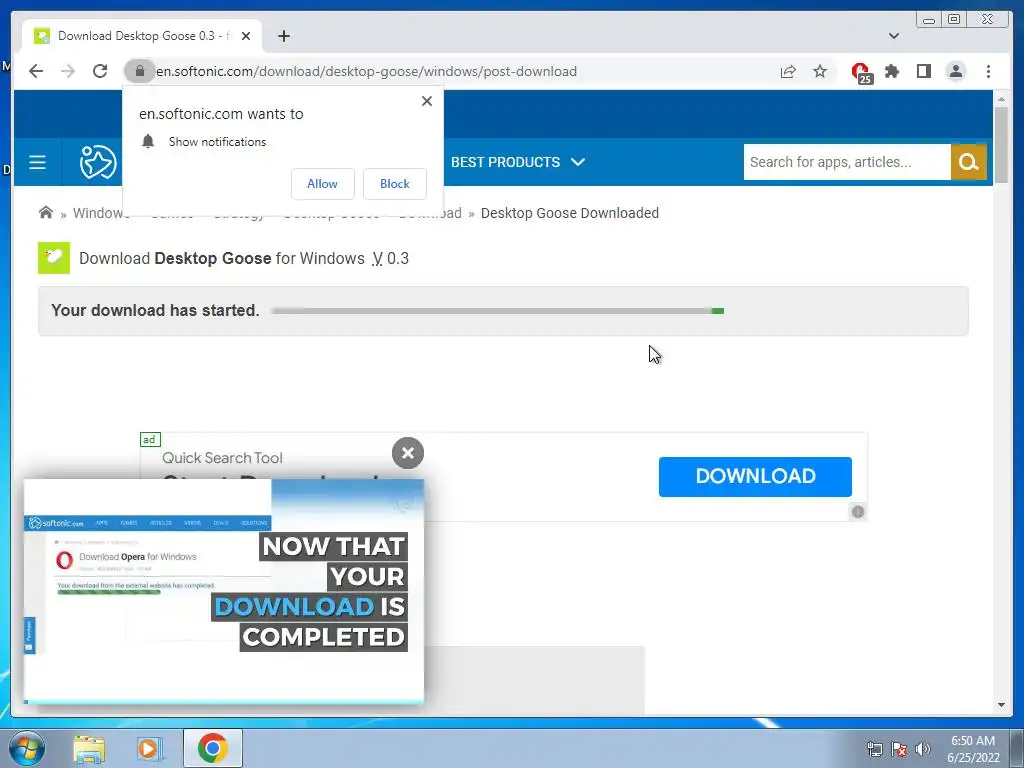Go back to the previous page

click(x=36, y=71)
